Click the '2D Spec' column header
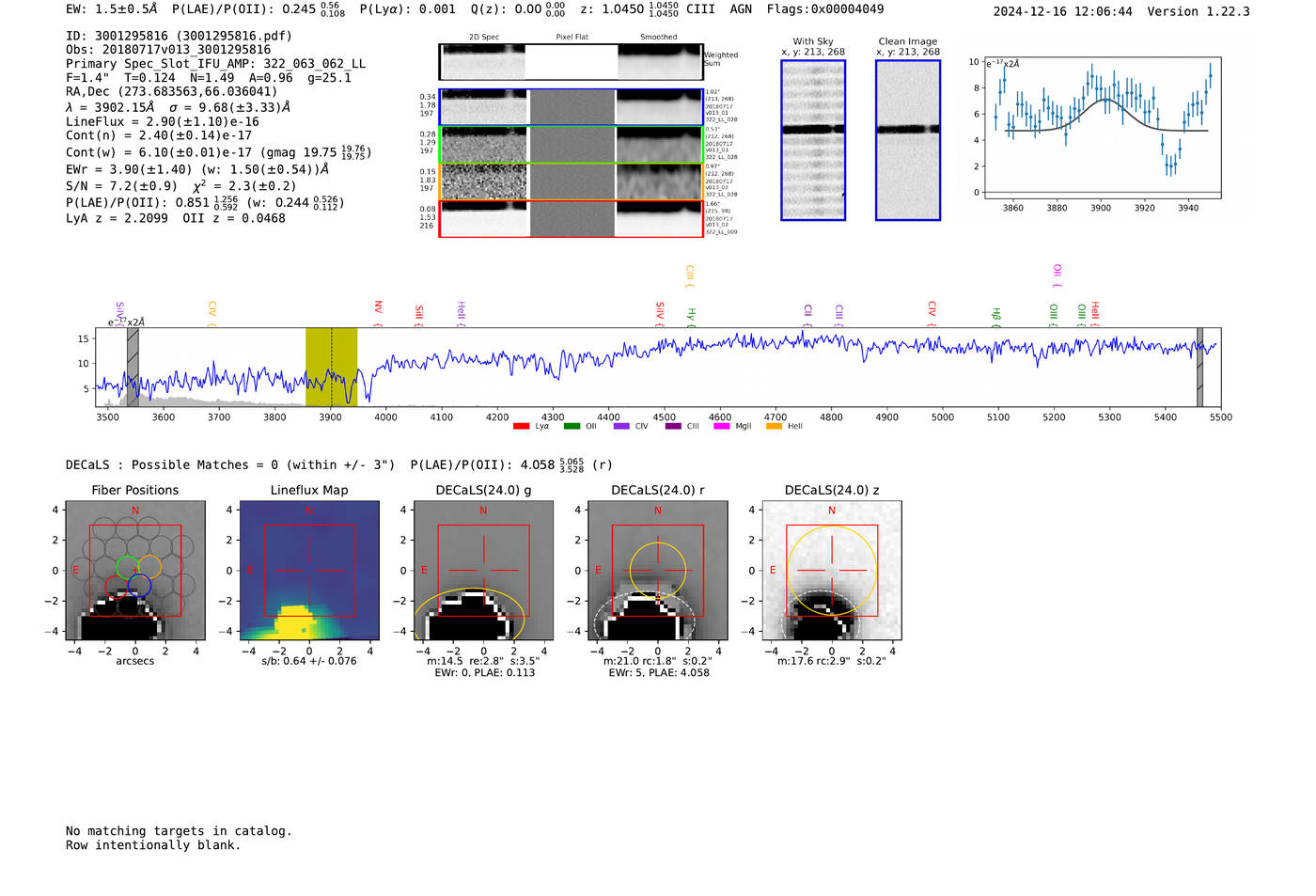Image resolution: width=1316 pixels, height=896 pixels. pyautogui.click(x=484, y=38)
